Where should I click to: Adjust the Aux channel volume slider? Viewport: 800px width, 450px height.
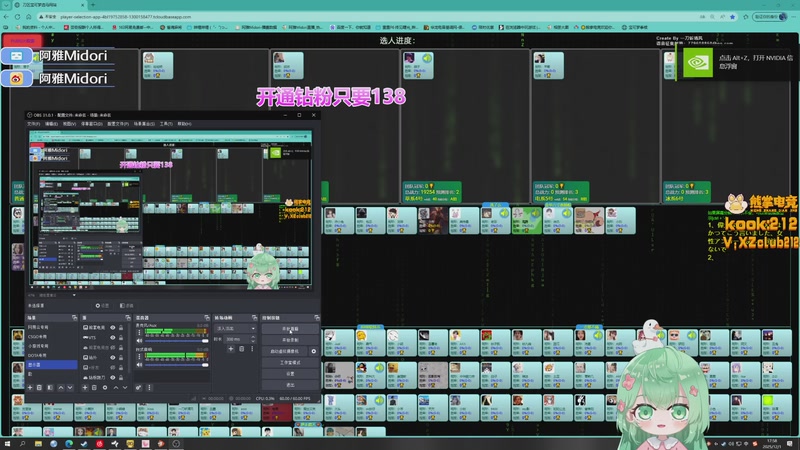pyautogui.click(x=177, y=341)
